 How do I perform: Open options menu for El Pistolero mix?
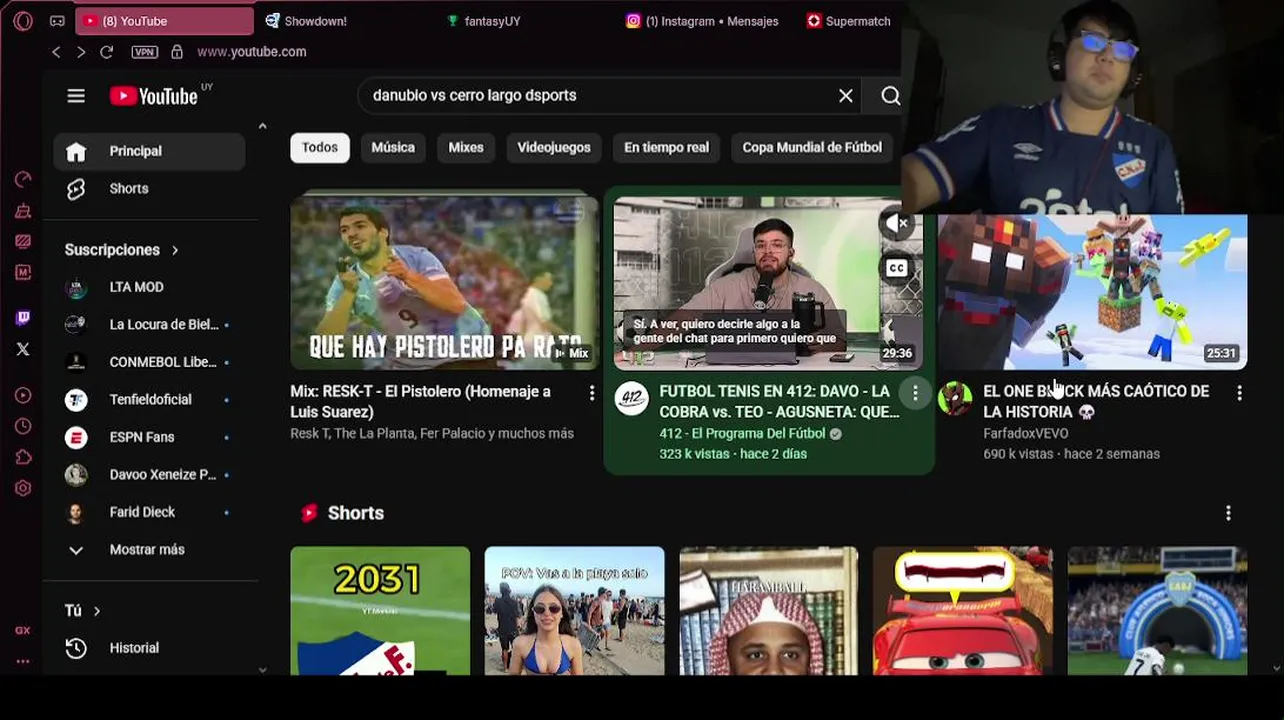click(591, 393)
